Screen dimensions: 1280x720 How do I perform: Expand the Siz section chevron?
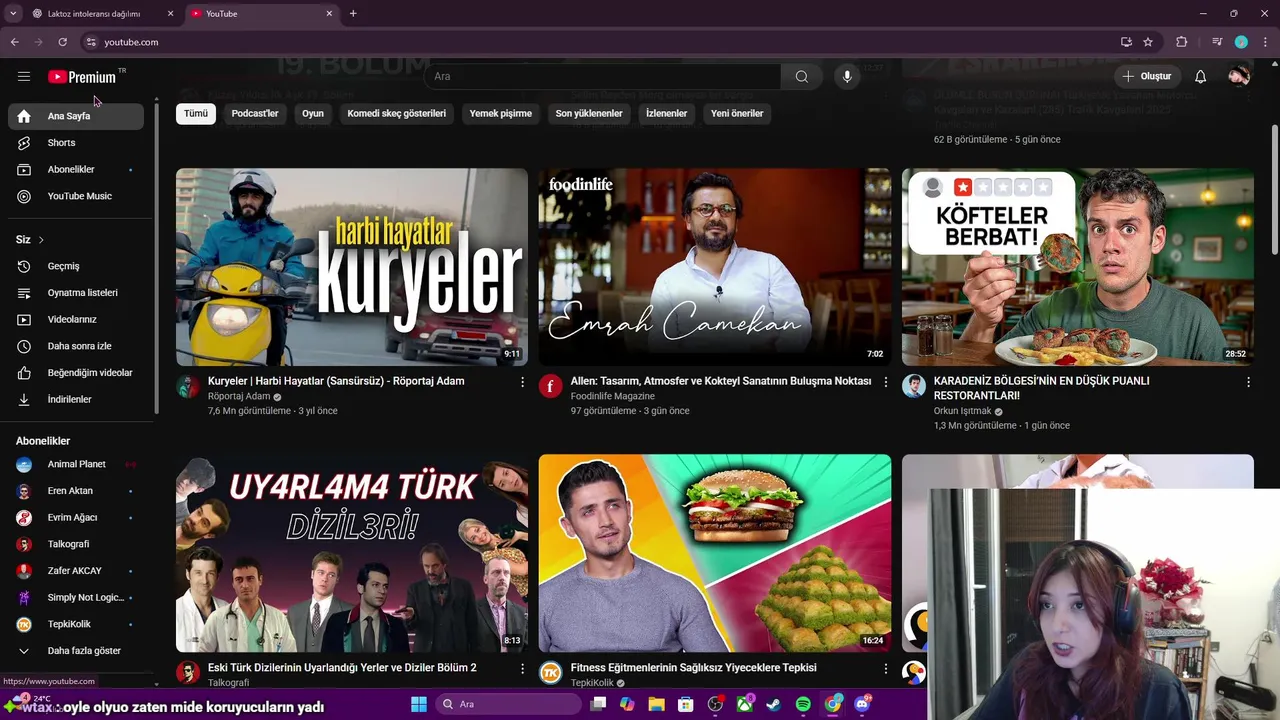[41, 240]
